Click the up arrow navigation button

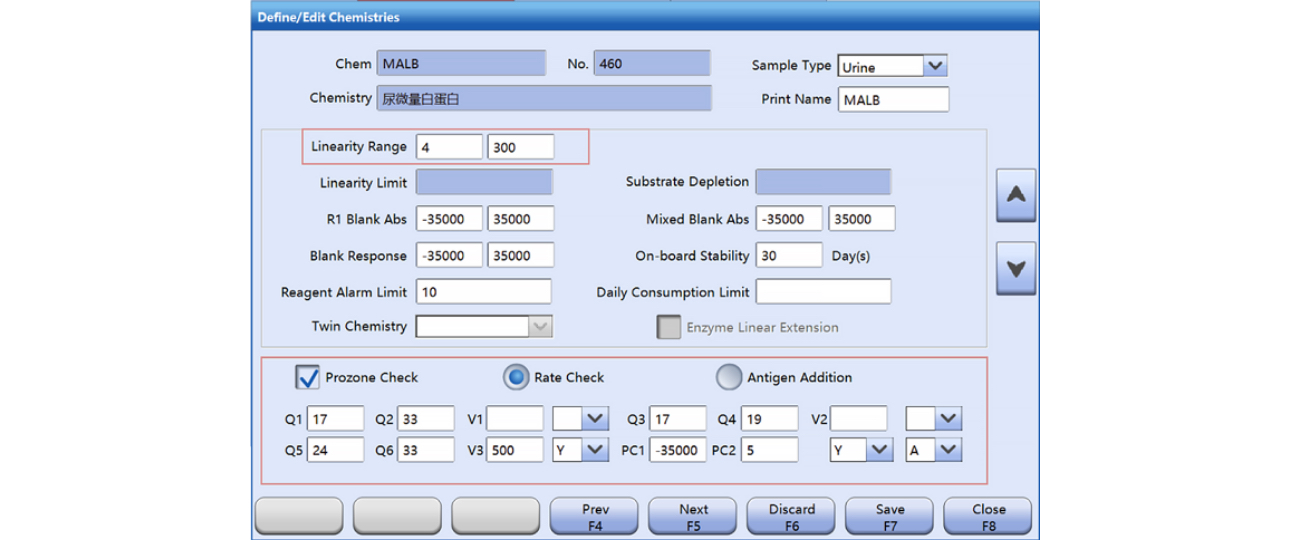[x=1015, y=195]
